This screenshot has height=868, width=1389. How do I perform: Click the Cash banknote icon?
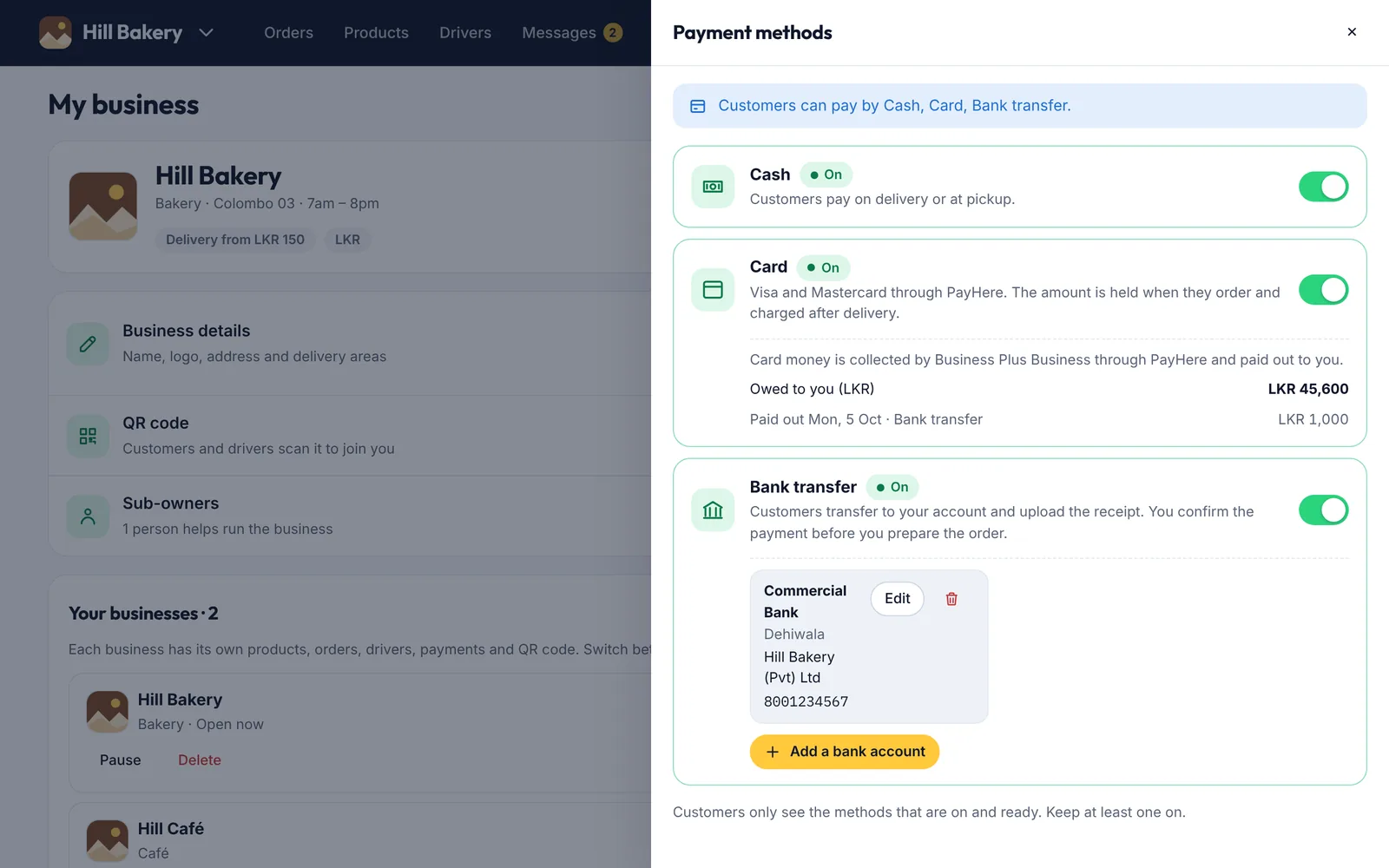(713, 187)
